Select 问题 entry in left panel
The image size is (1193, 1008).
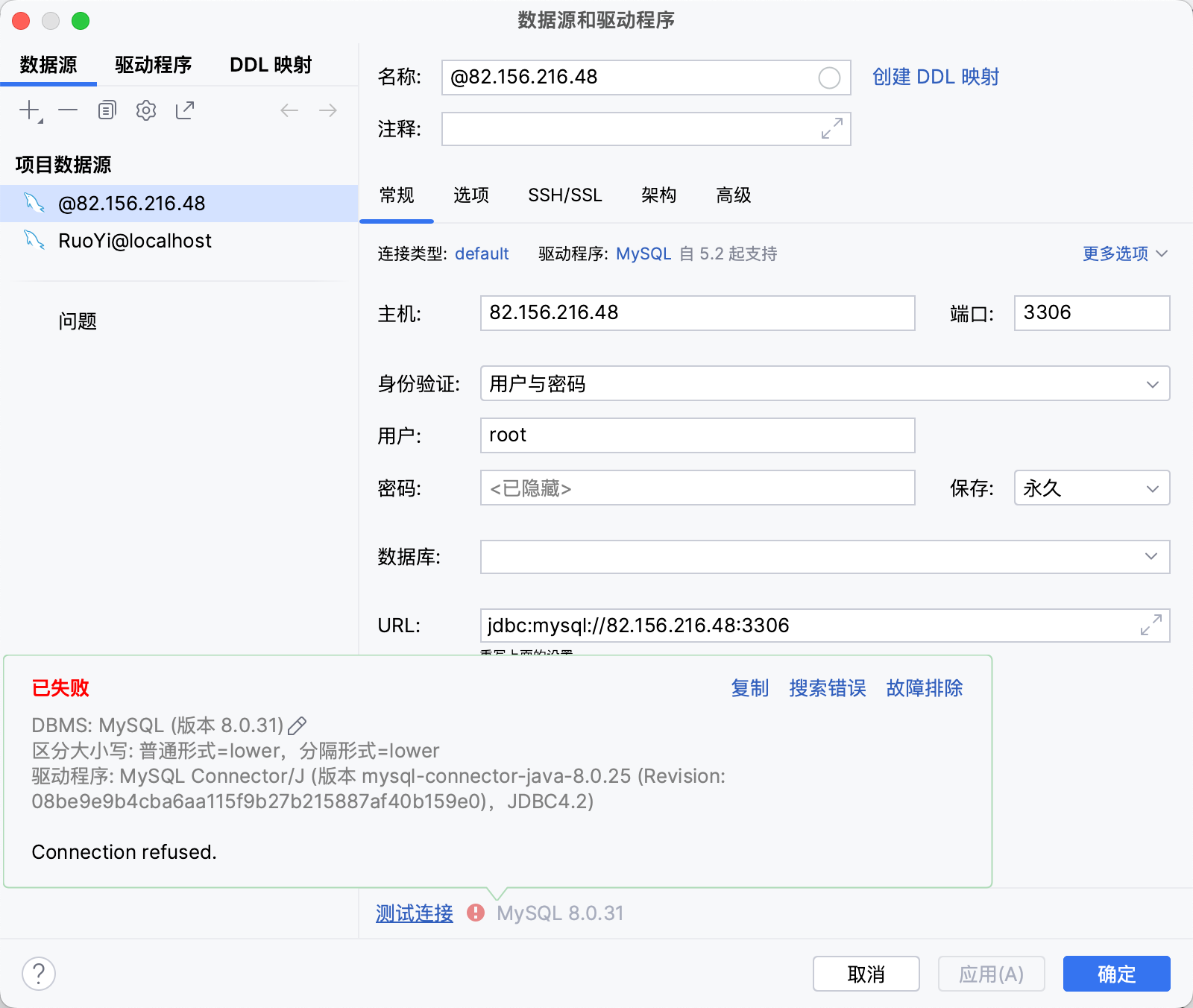[x=78, y=321]
